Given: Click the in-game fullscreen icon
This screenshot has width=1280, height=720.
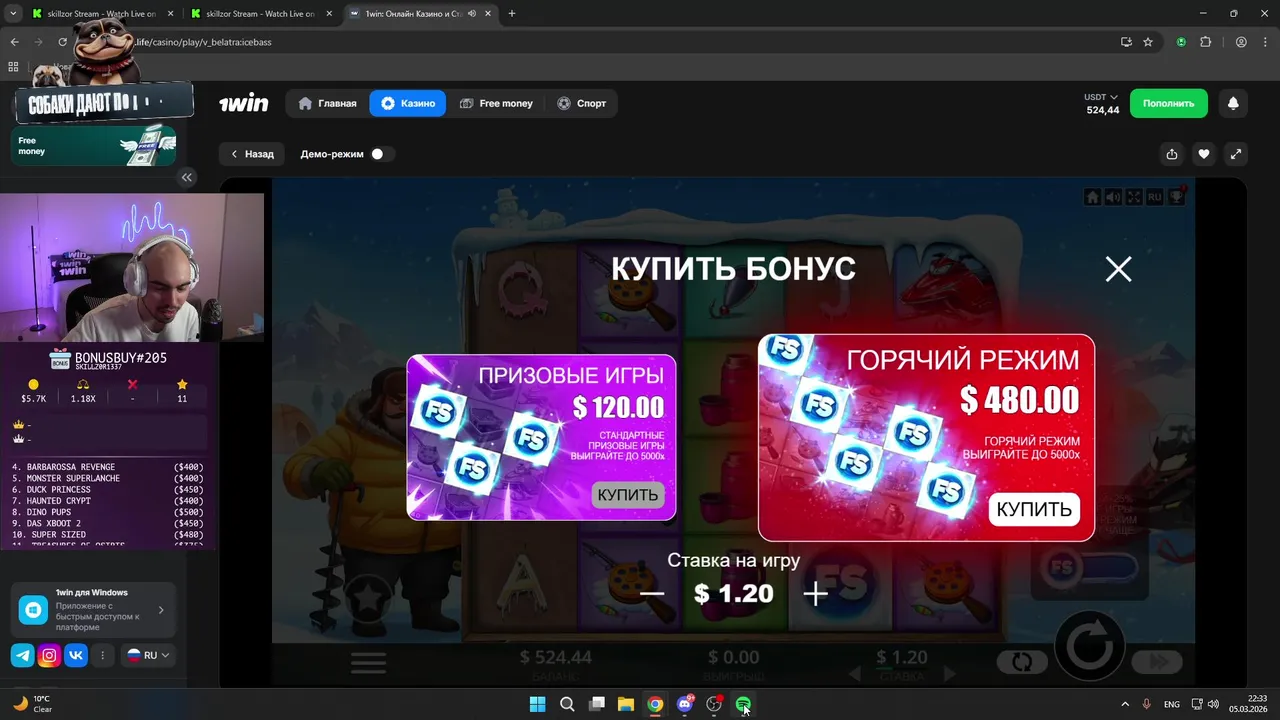Looking at the screenshot, I should 1134,197.
